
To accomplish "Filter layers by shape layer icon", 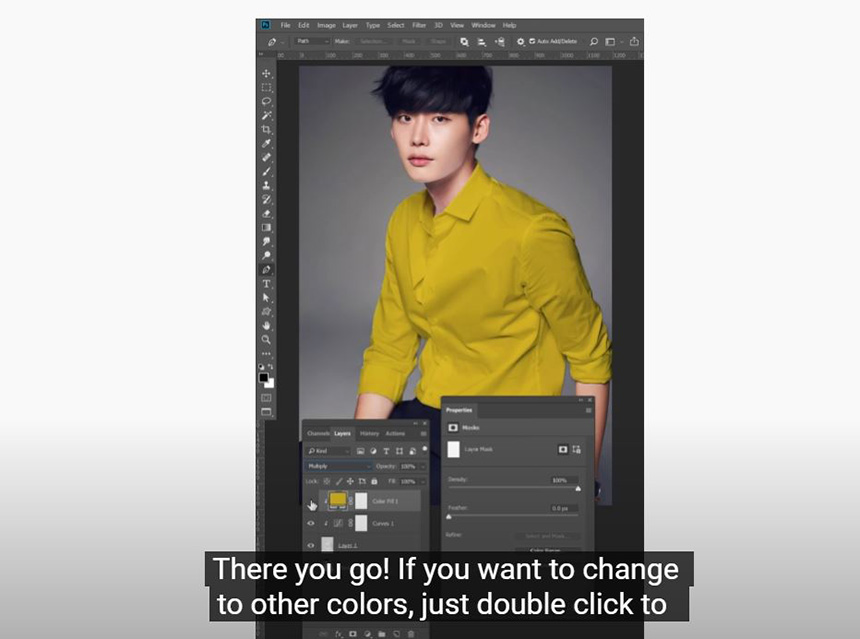I will (399, 451).
